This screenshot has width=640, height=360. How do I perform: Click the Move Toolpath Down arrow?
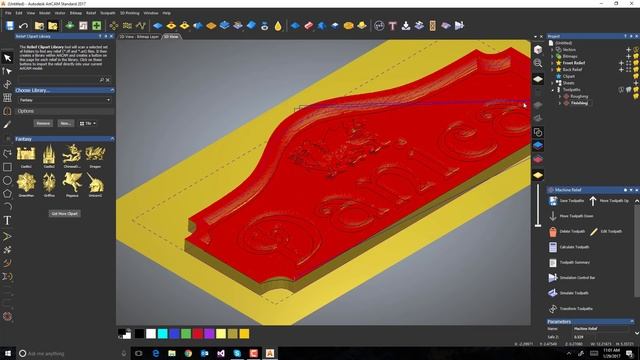553,216
